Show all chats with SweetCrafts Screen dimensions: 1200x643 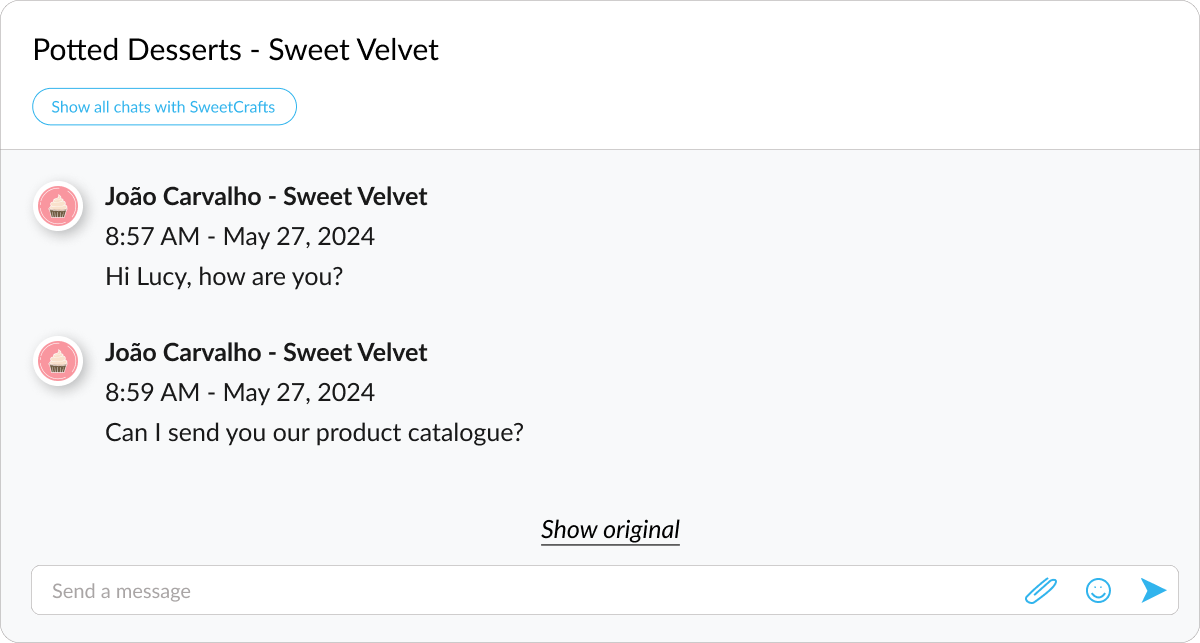164,107
